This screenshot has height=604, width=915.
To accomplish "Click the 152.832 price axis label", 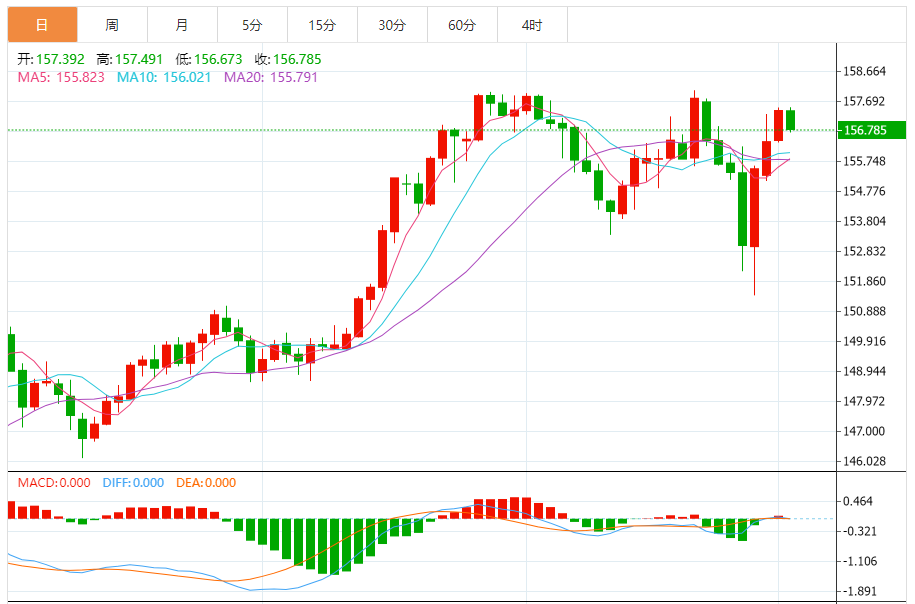I will (864, 251).
